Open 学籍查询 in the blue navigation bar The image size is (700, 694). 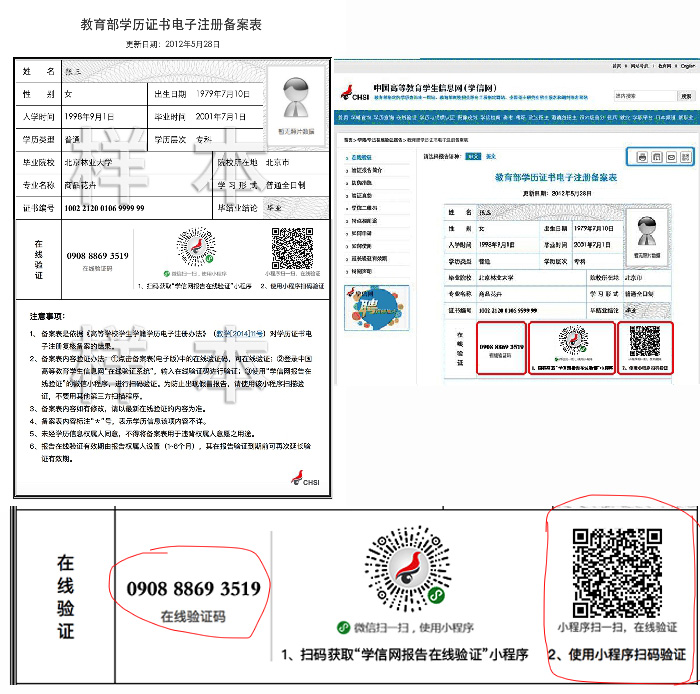[x=361, y=117]
